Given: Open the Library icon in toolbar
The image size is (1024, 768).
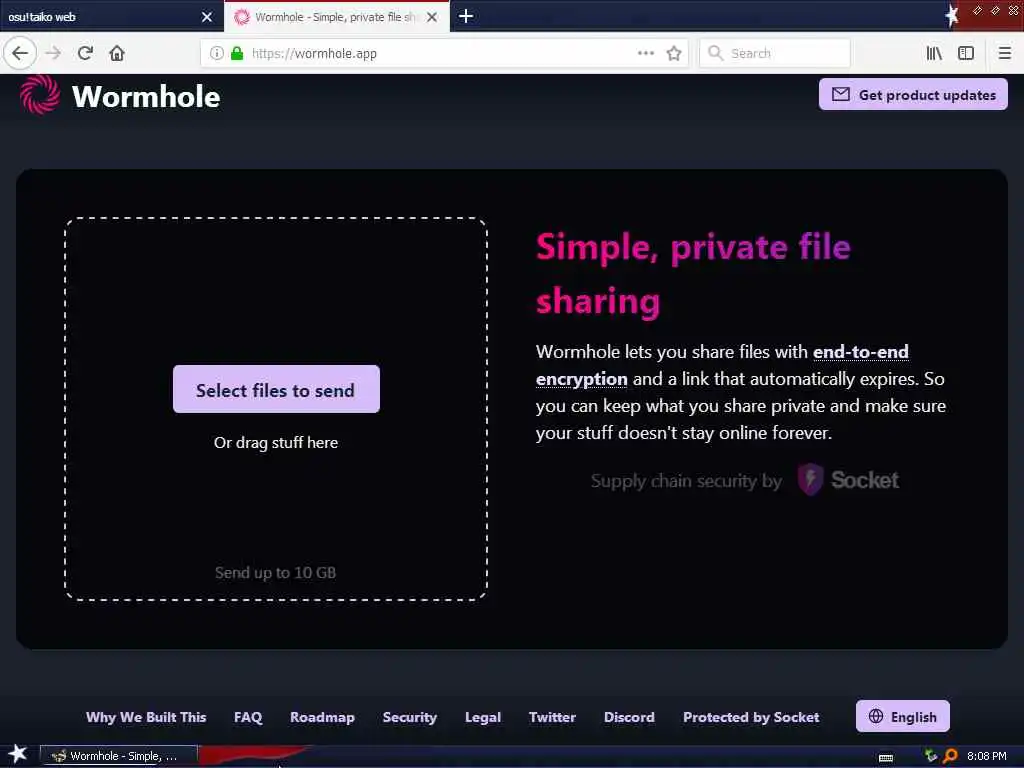Looking at the screenshot, I should [934, 53].
